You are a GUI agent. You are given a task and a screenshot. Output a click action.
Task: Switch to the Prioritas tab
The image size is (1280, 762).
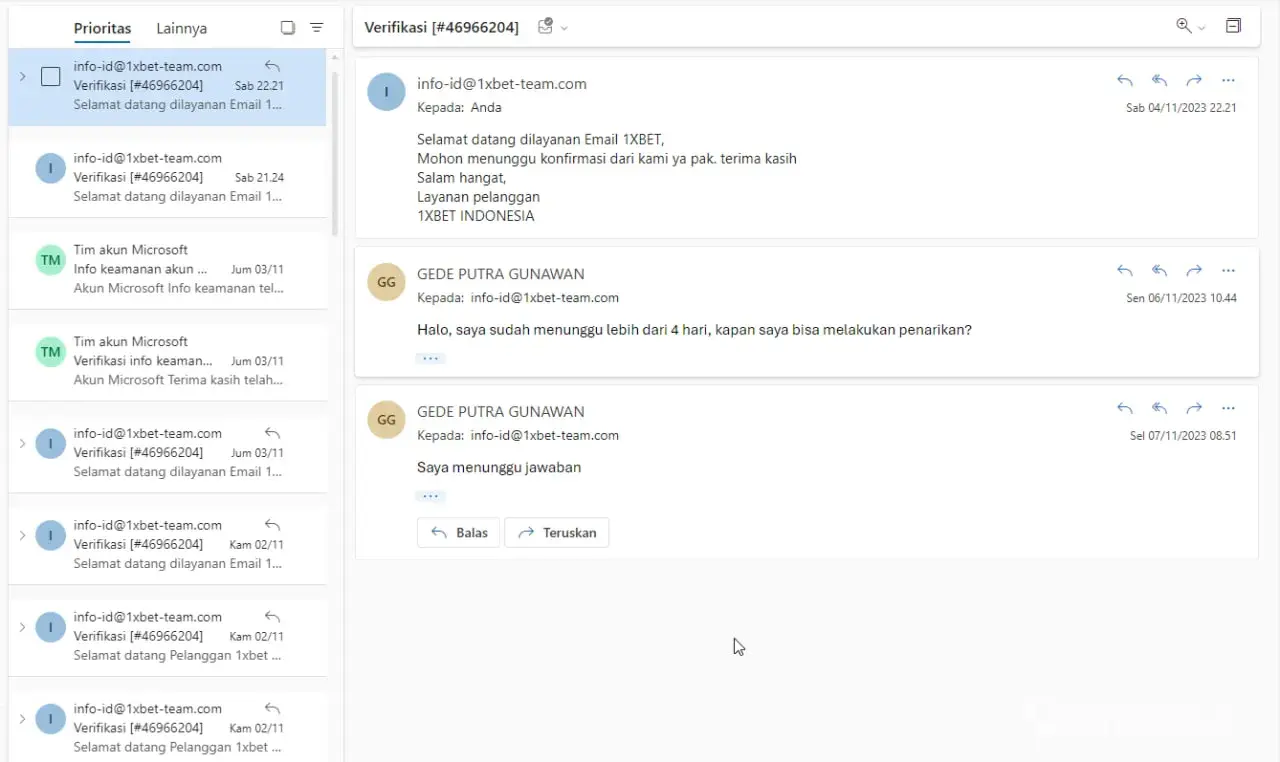click(x=102, y=28)
